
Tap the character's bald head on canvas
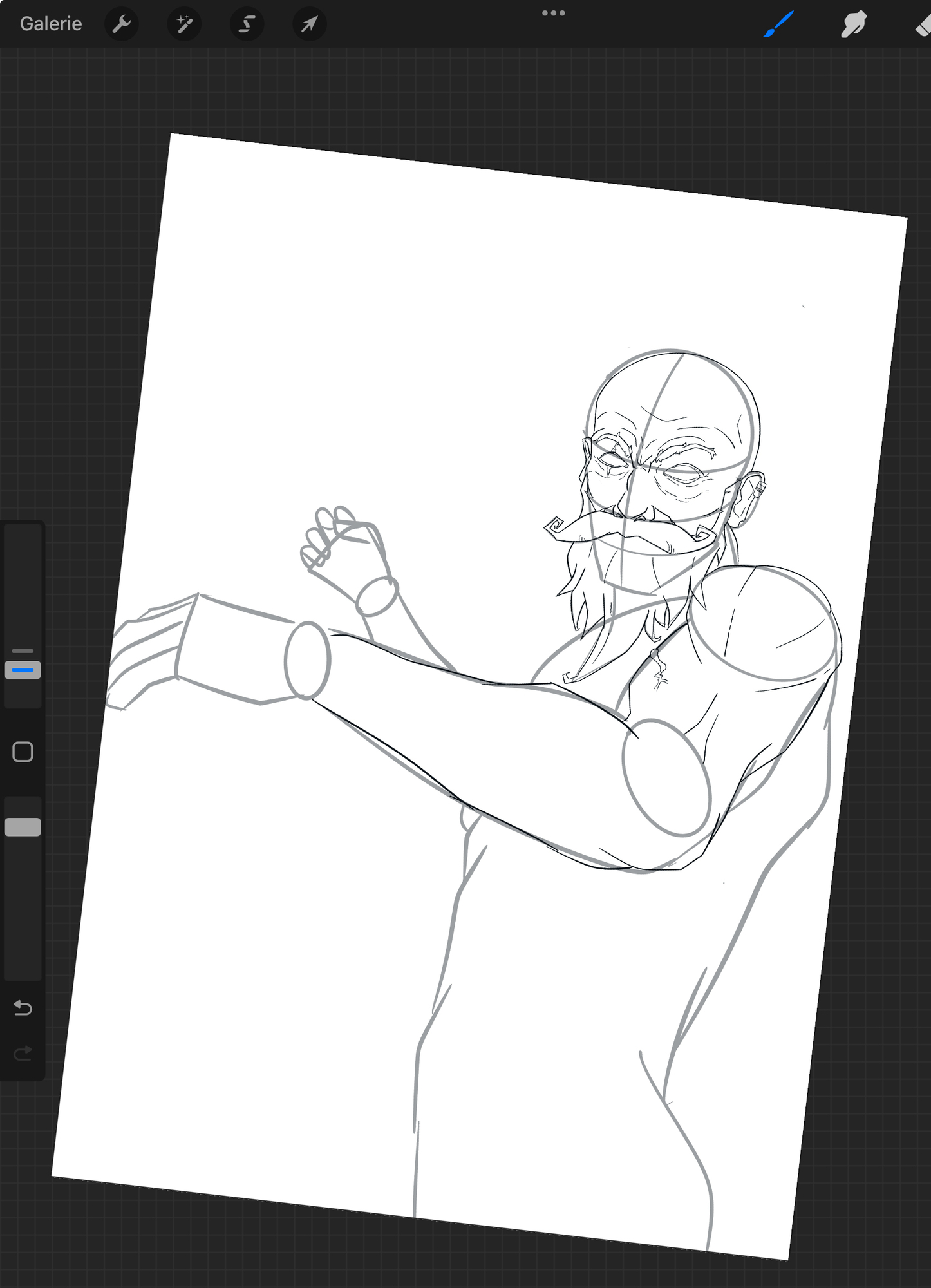pos(673,393)
